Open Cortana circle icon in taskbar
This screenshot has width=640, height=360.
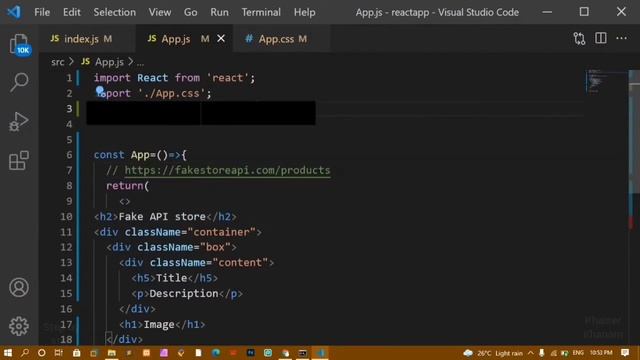pos(42,353)
